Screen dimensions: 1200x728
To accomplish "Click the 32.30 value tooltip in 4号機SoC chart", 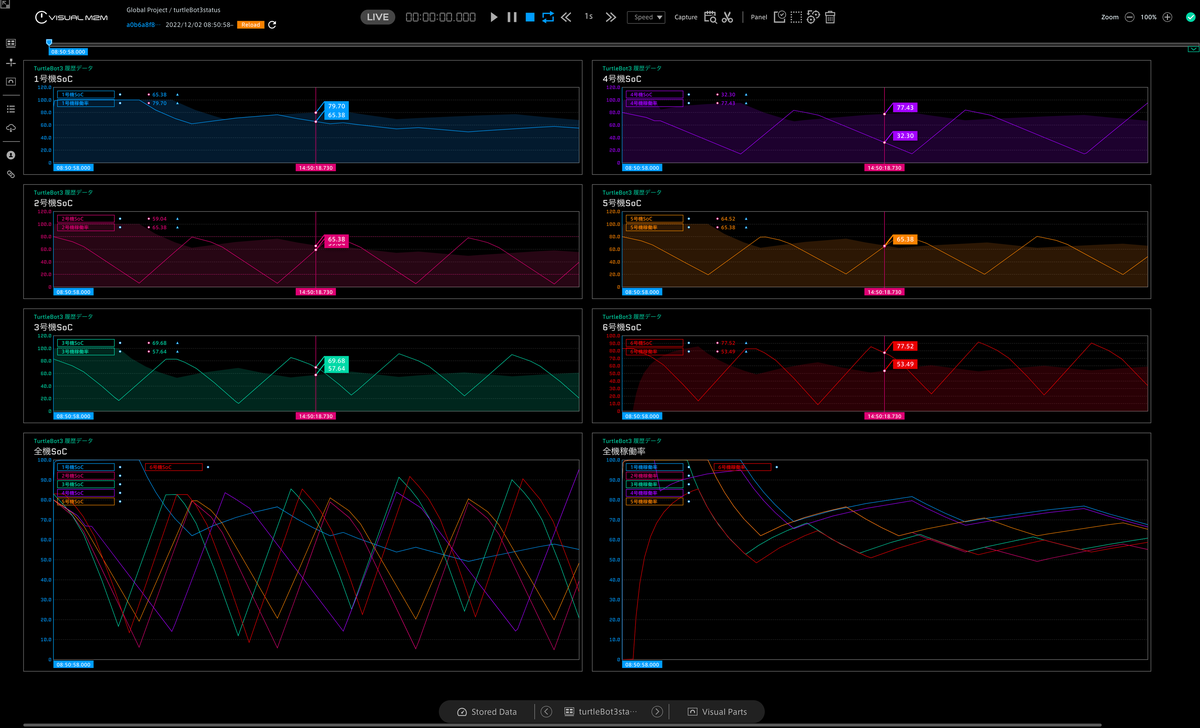I will 905,135.
